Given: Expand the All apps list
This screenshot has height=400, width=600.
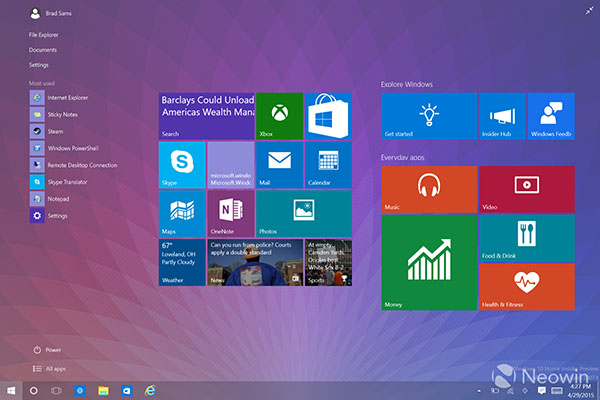Looking at the screenshot, I should coord(49,369).
